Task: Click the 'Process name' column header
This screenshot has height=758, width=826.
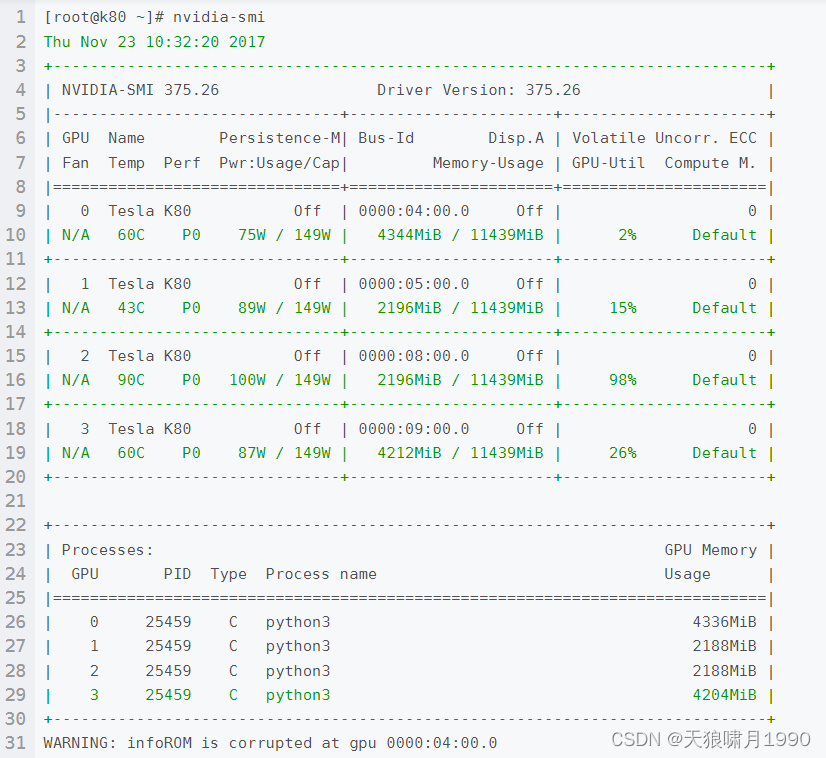Action: 321,574
